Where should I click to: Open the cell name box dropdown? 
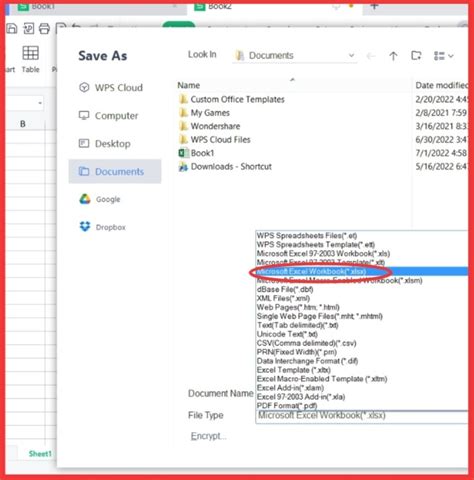click(x=40, y=103)
